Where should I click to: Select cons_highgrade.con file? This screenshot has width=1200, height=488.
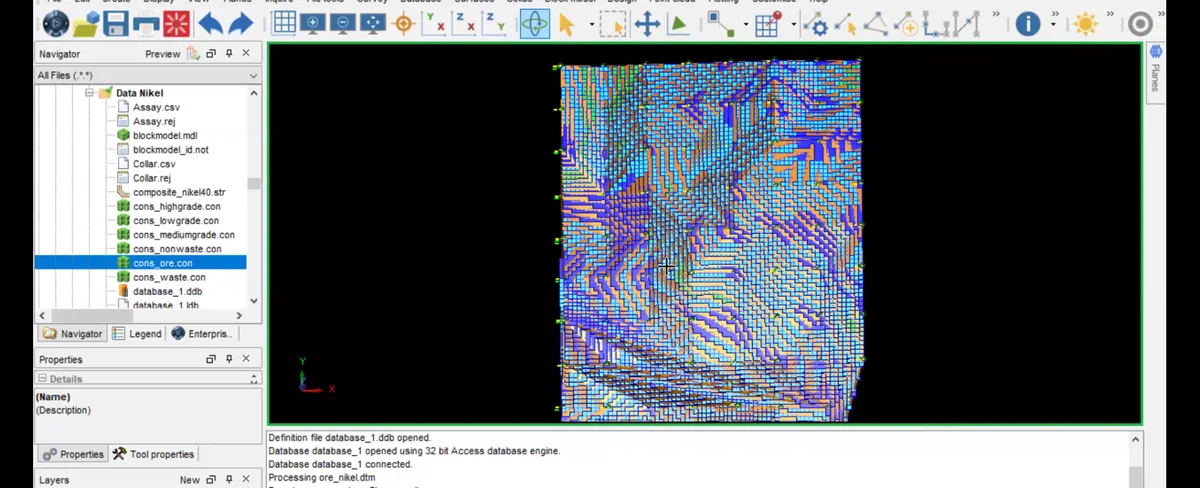pos(176,206)
